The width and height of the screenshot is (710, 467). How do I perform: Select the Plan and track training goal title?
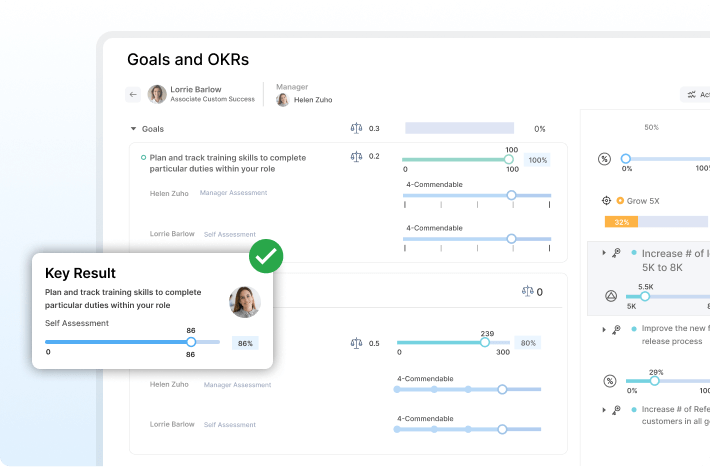click(228, 163)
